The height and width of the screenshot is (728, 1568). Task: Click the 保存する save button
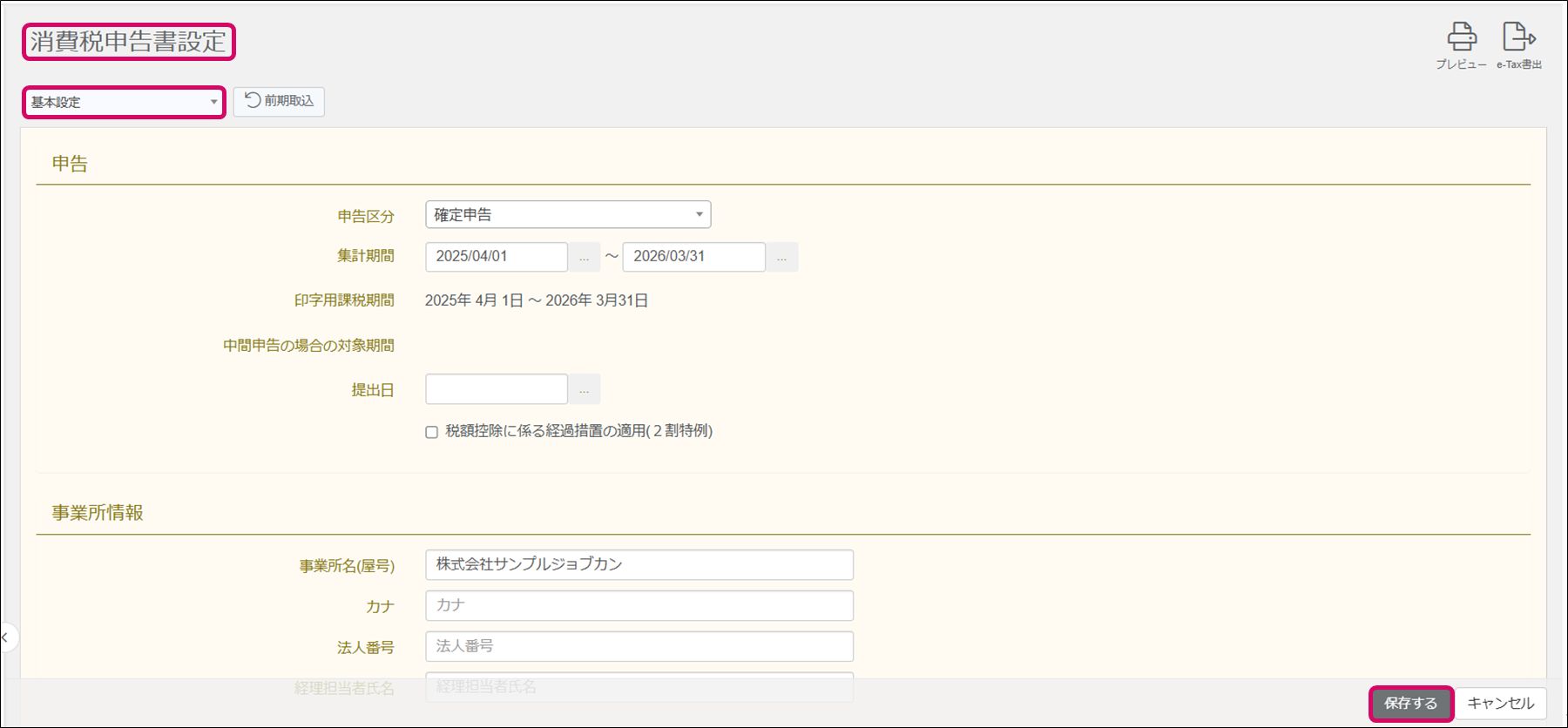(x=1410, y=704)
